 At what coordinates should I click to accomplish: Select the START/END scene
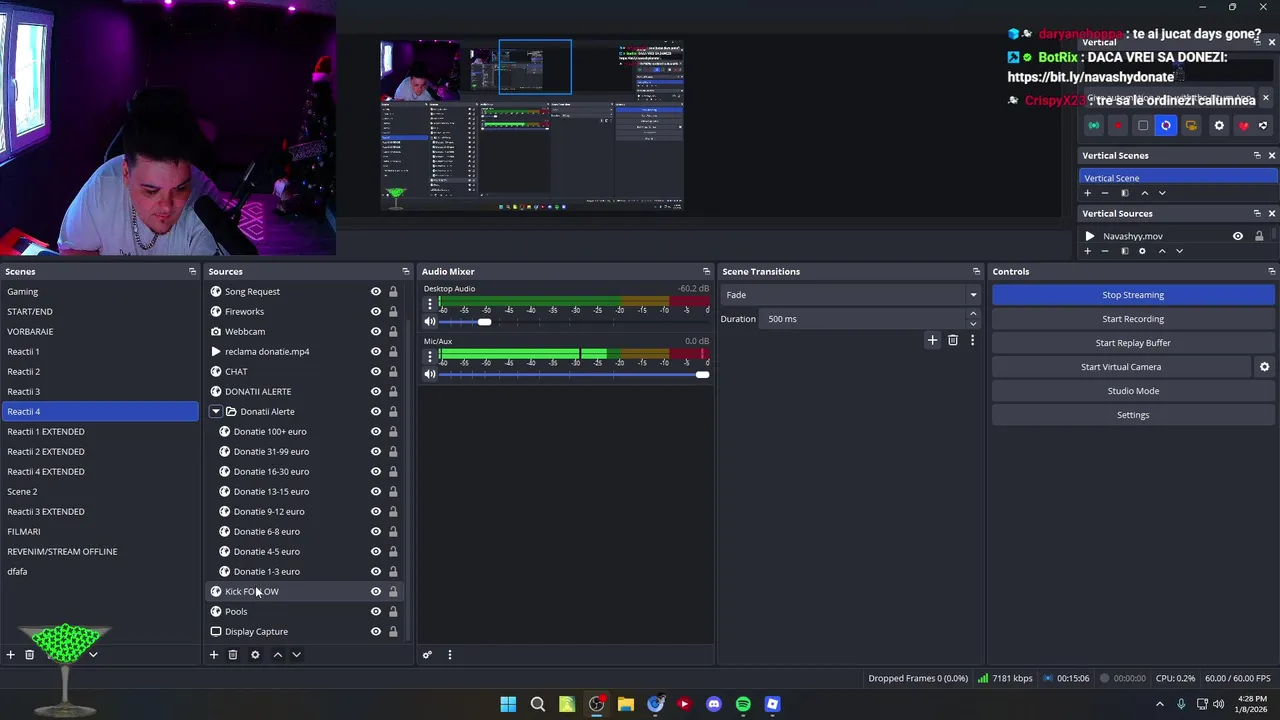(x=100, y=311)
